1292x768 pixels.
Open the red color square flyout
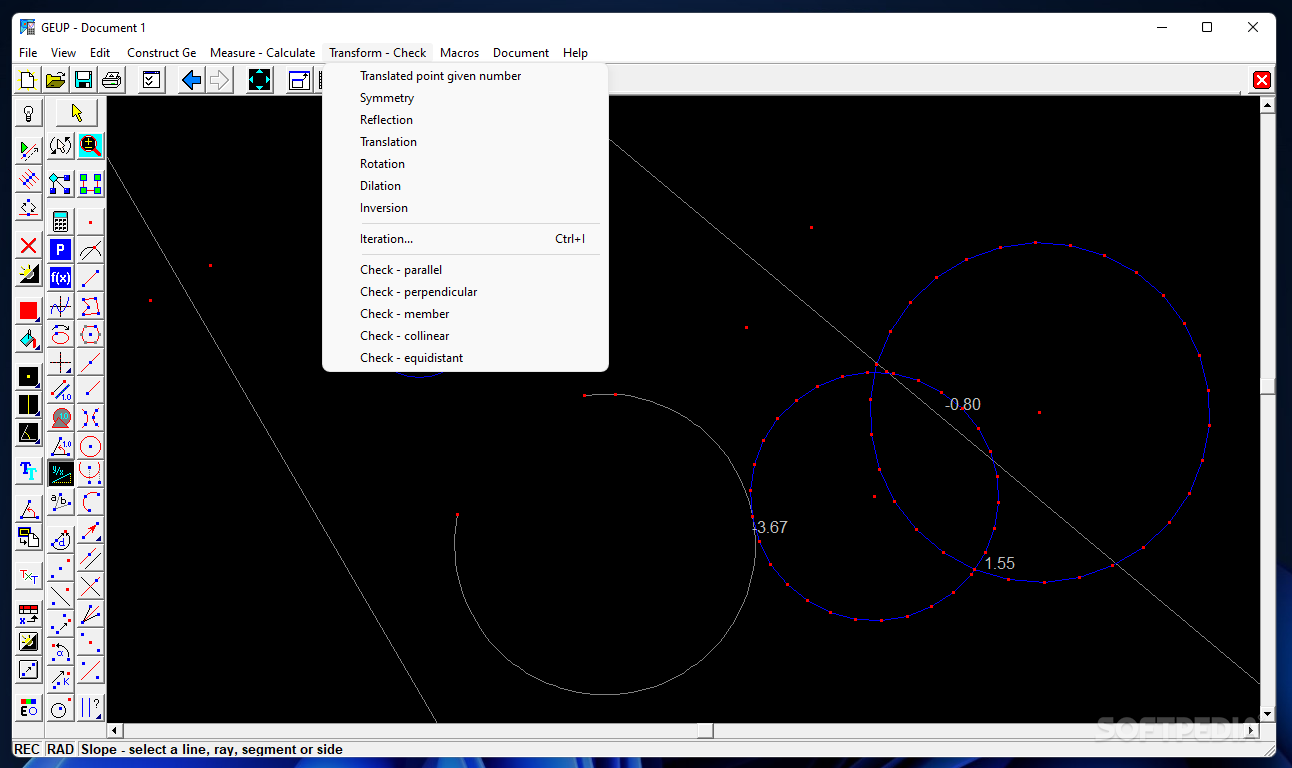pyautogui.click(x=29, y=311)
